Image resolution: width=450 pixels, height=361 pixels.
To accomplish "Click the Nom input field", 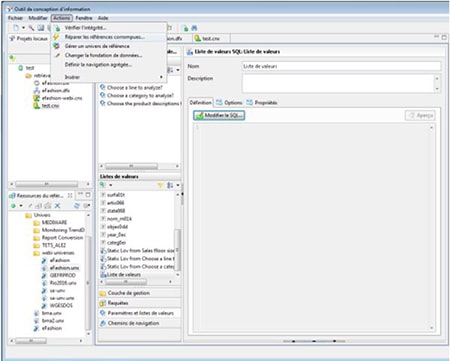I will coord(341,66).
